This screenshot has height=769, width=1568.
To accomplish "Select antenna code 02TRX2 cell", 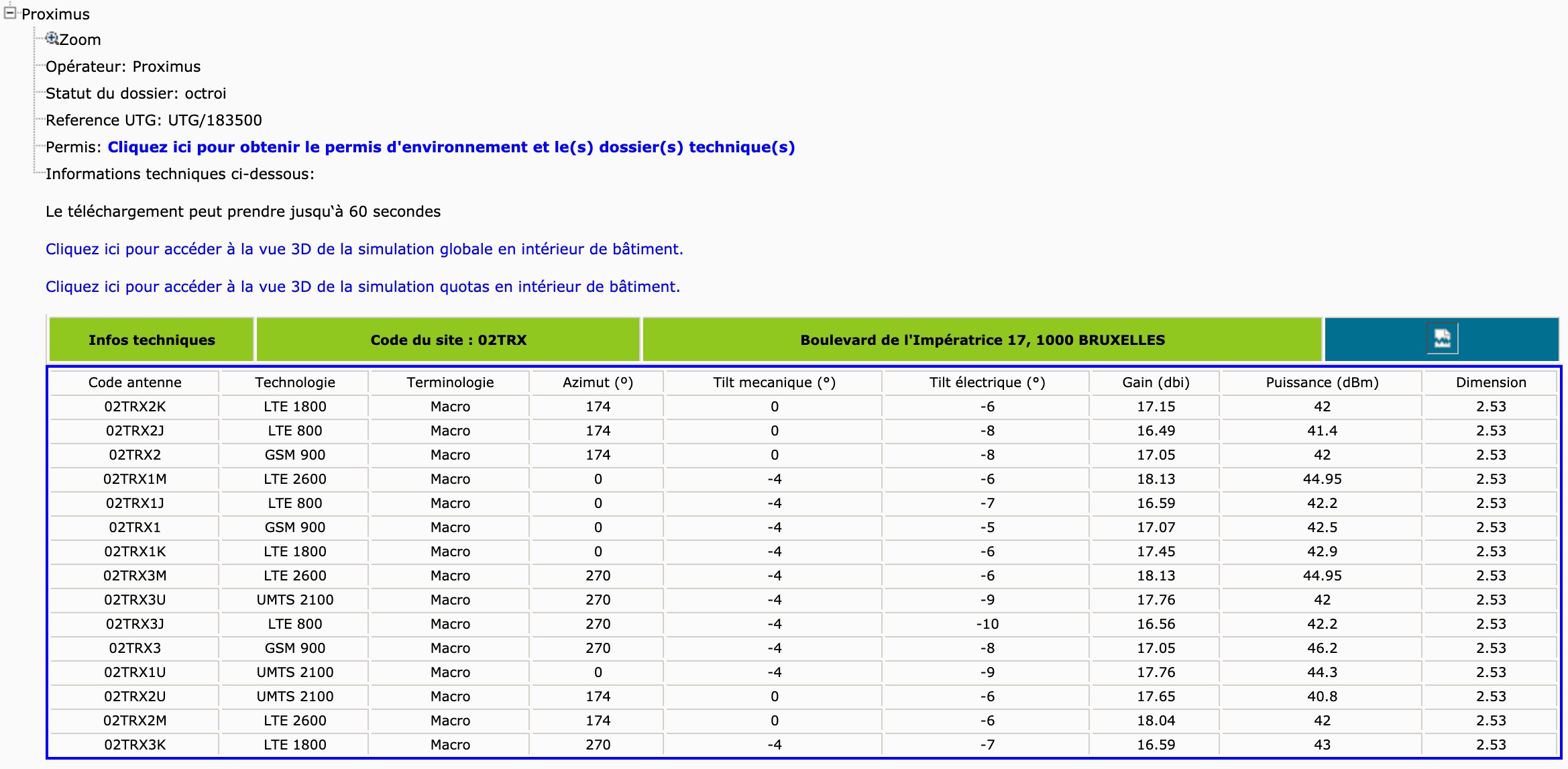I will tap(135, 455).
